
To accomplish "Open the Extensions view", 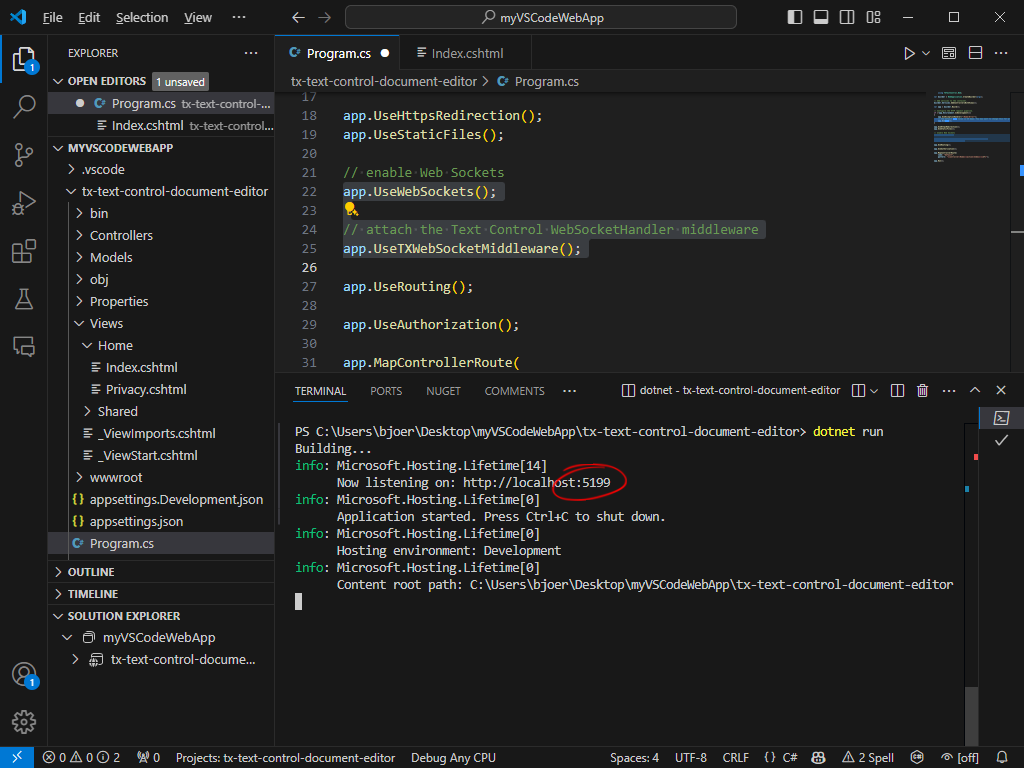I will 24,251.
